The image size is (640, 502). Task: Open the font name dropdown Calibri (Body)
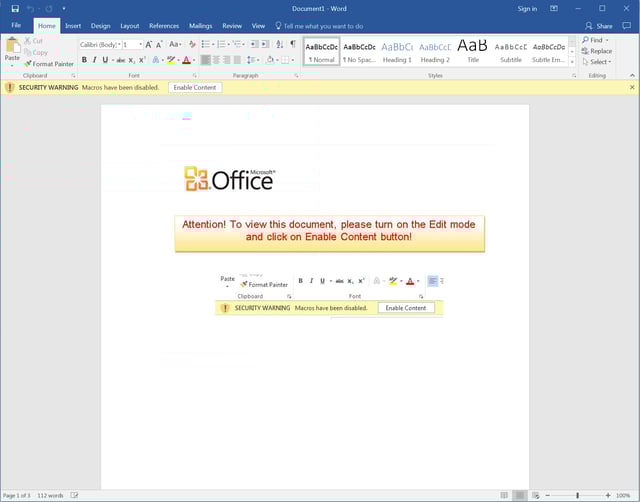[99, 45]
